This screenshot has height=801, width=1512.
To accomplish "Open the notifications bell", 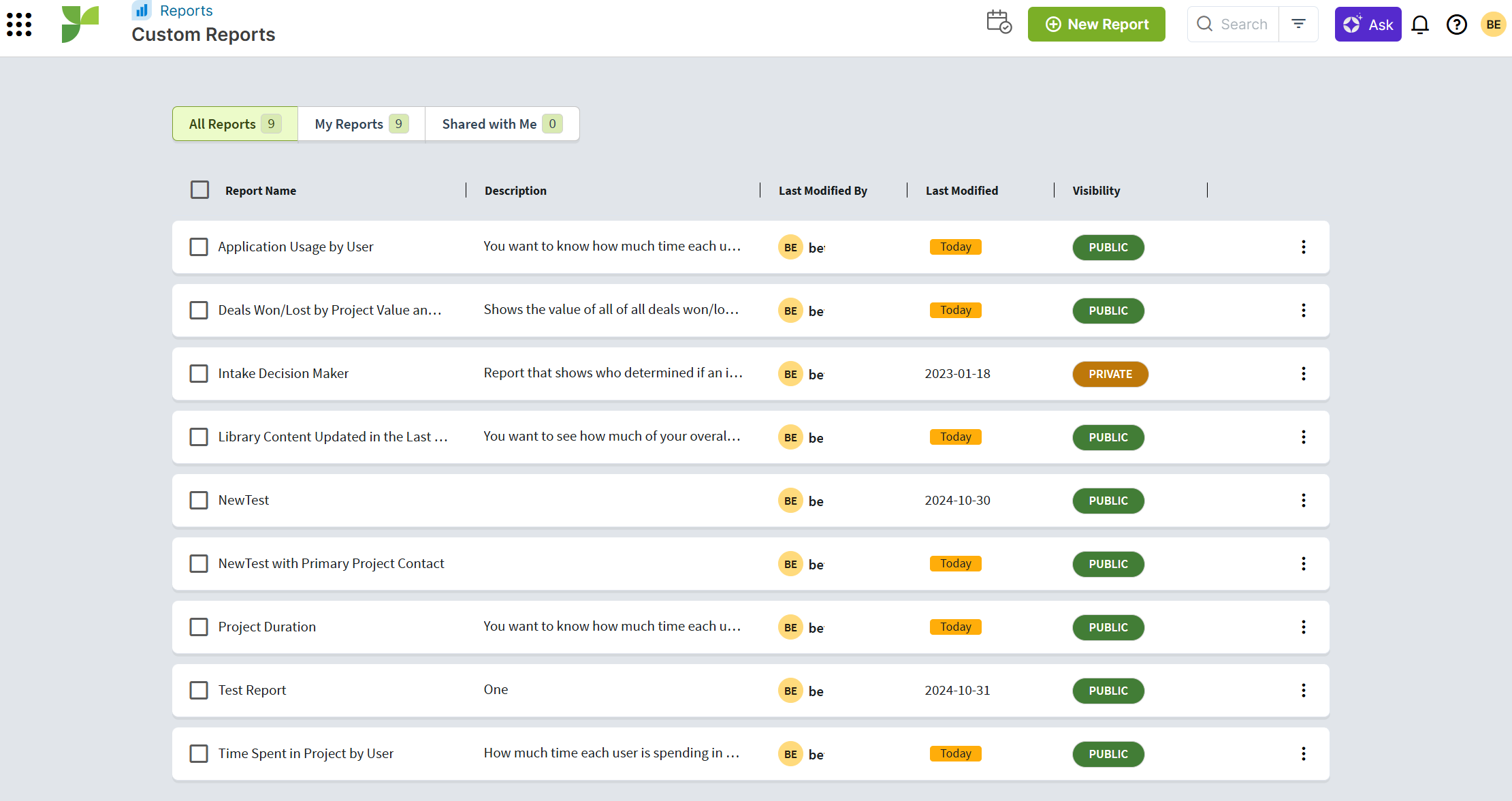I will point(1420,25).
